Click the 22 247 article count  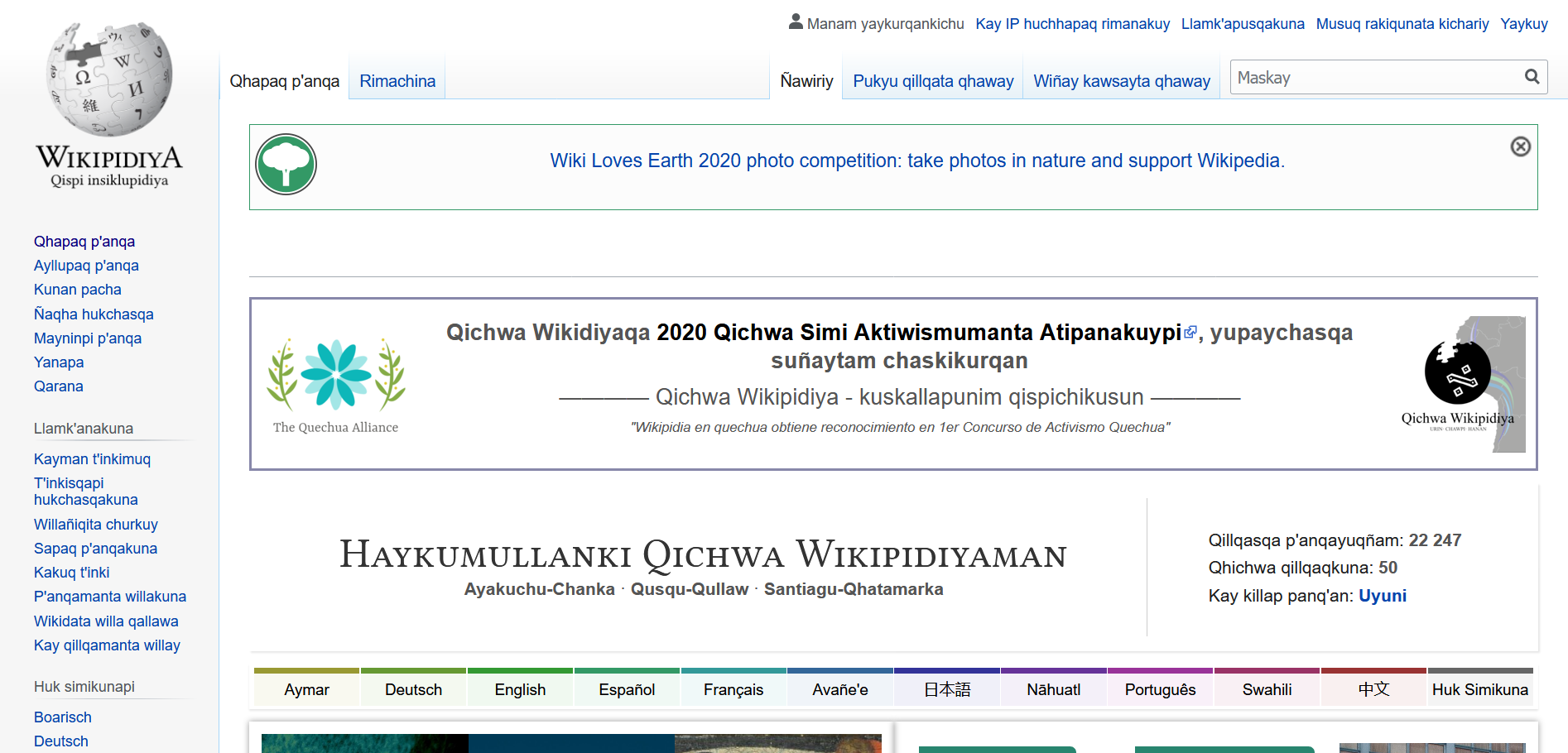pyautogui.click(x=1435, y=540)
